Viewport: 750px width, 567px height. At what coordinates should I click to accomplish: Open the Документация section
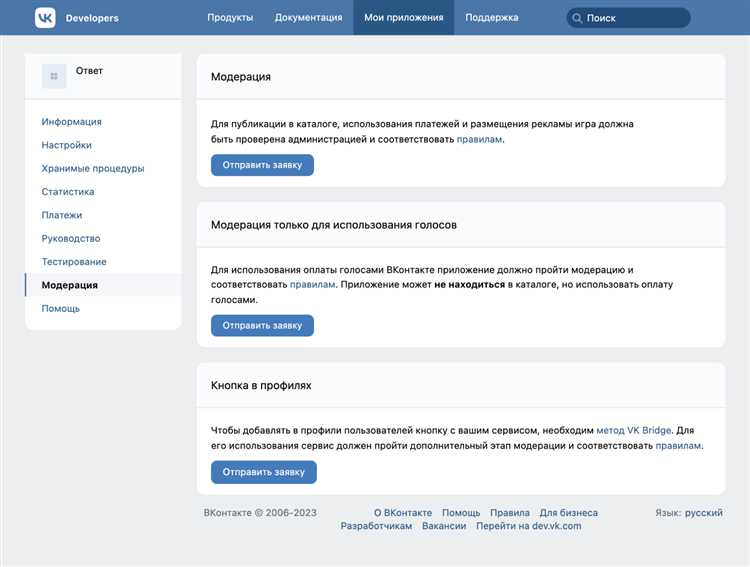(309, 18)
